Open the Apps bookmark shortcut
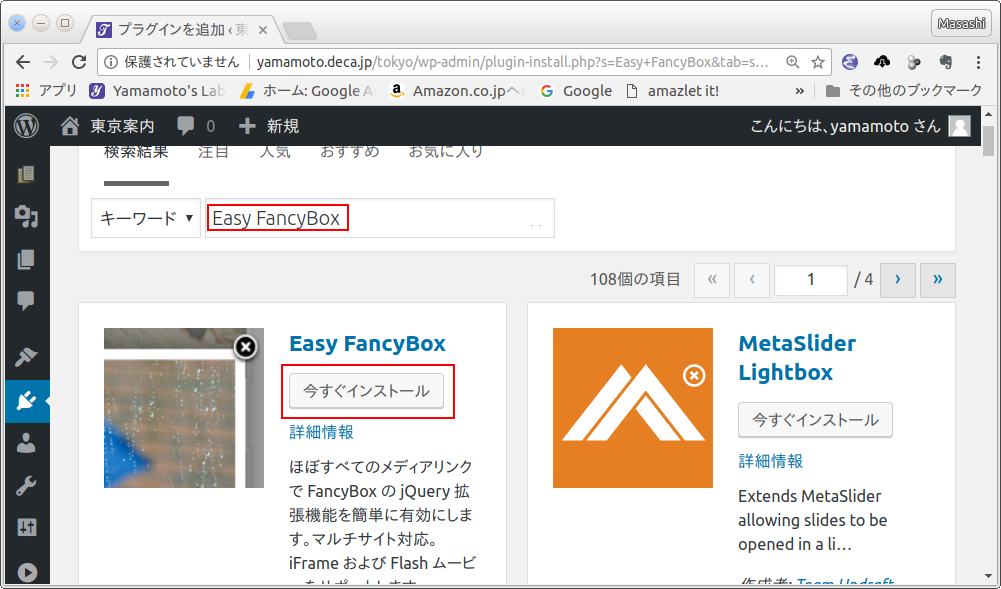The width and height of the screenshot is (1001, 589). pos(46,91)
